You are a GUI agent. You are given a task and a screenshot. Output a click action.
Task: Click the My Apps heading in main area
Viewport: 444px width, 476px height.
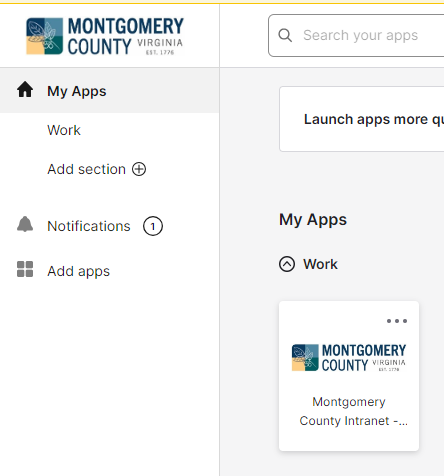pos(313,220)
